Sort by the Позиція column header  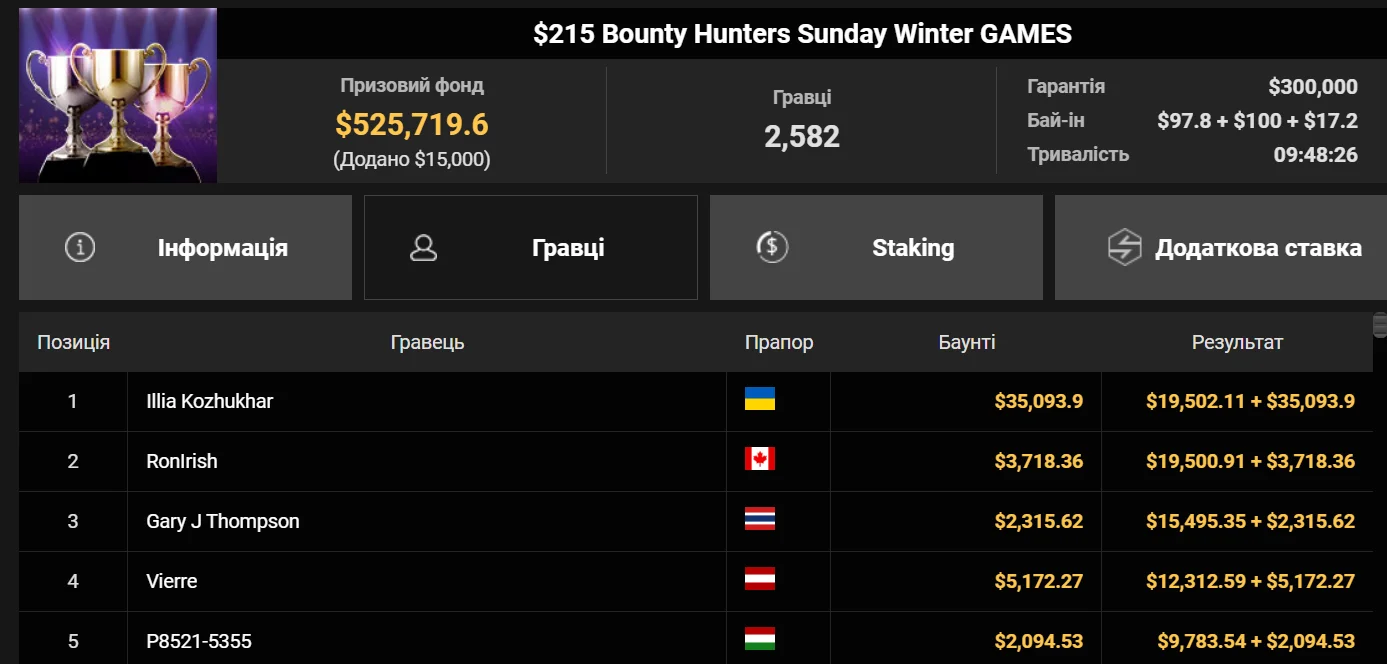click(x=74, y=343)
